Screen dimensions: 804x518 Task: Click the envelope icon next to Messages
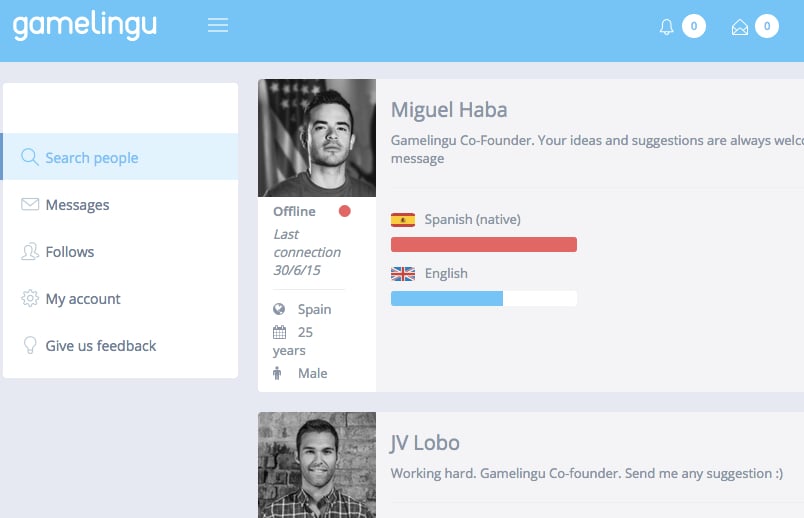[x=30, y=204]
